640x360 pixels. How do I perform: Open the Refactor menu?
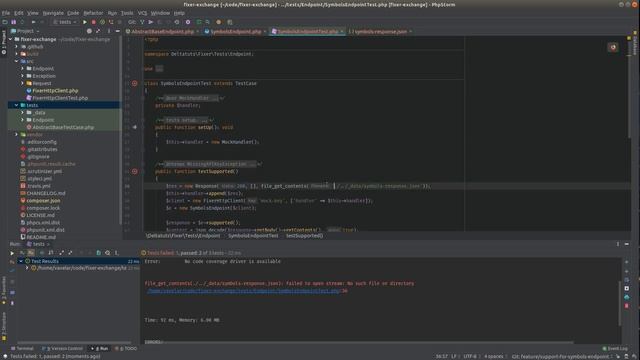[x=93, y=13]
